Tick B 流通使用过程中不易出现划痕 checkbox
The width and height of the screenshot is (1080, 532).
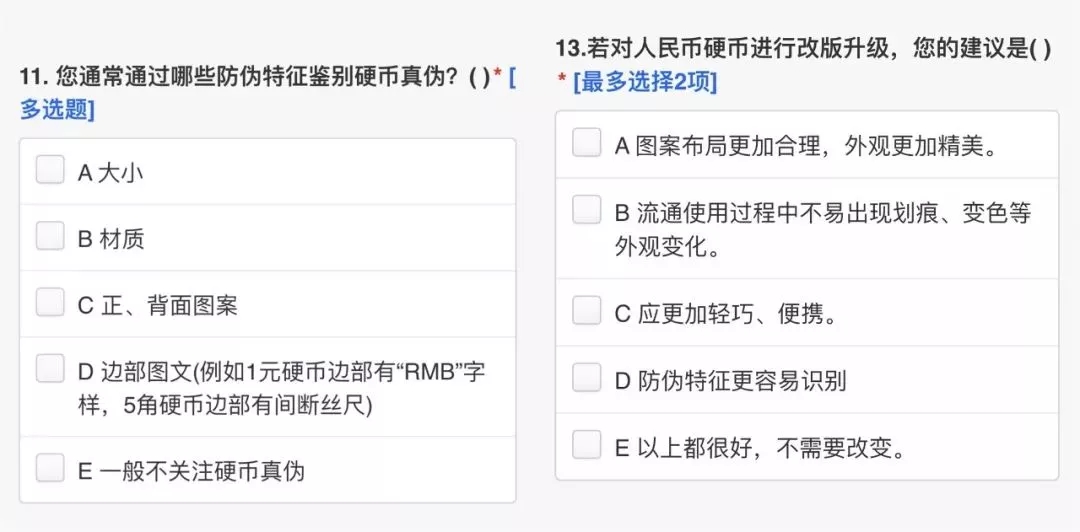[x=587, y=210]
